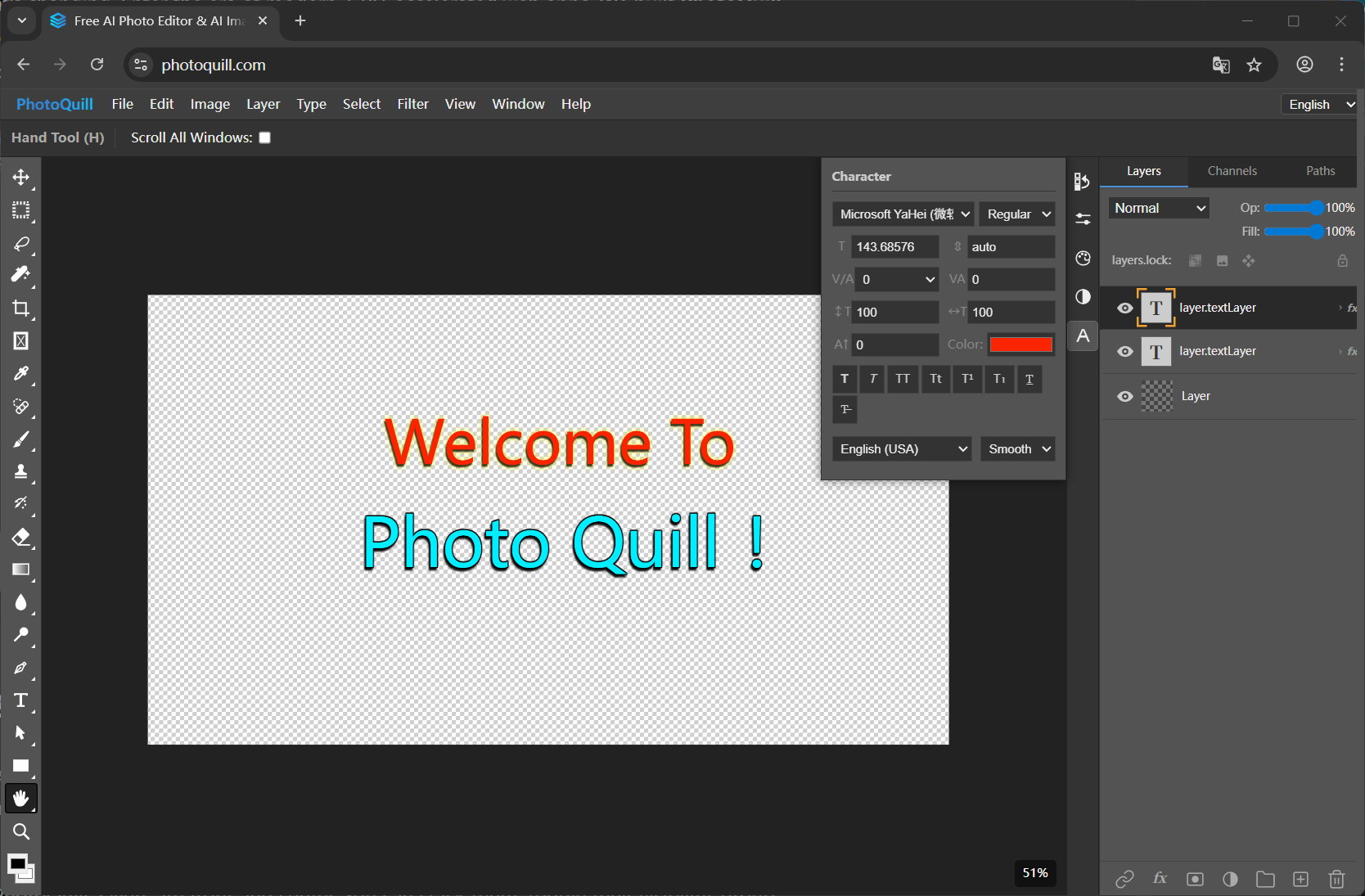Toggle underline text style
Screen dimensions: 1365x896
1029,379
